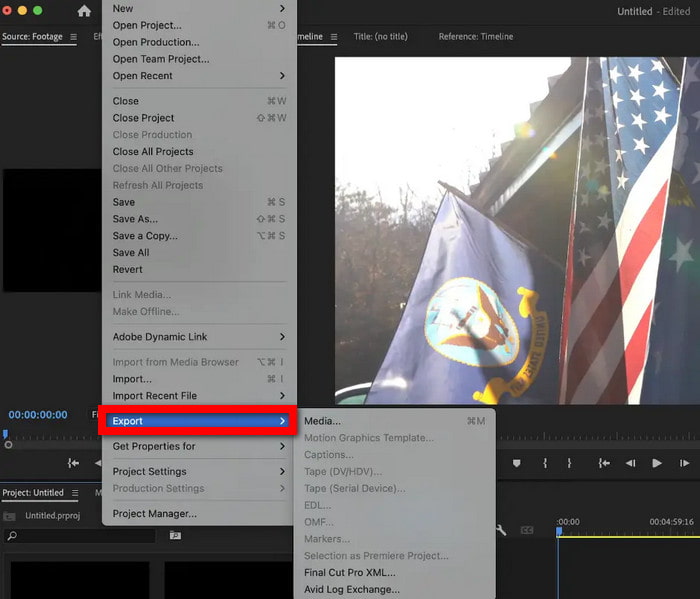
Task: Choose Save a Copy... menu item
Action: [x=199, y=236]
